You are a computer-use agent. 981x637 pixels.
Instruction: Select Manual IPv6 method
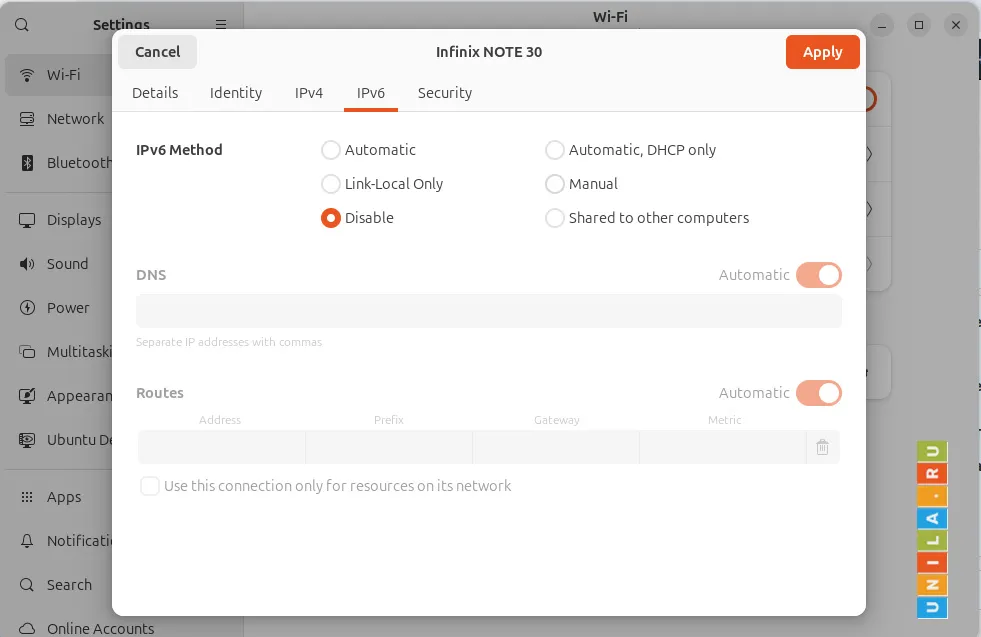point(555,184)
